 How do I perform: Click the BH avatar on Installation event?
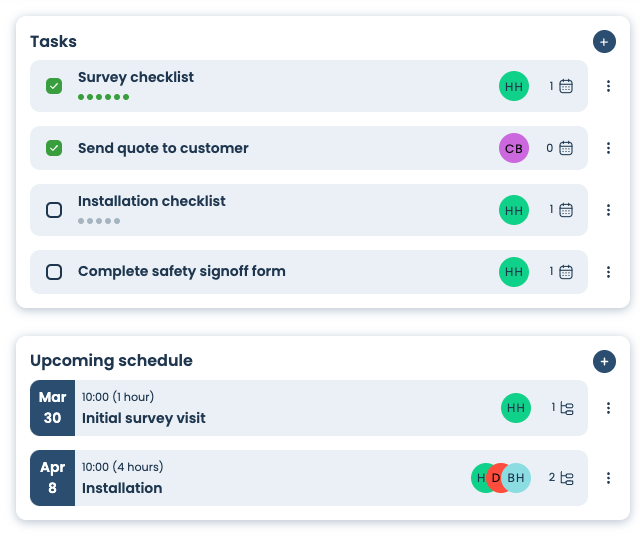(x=518, y=478)
